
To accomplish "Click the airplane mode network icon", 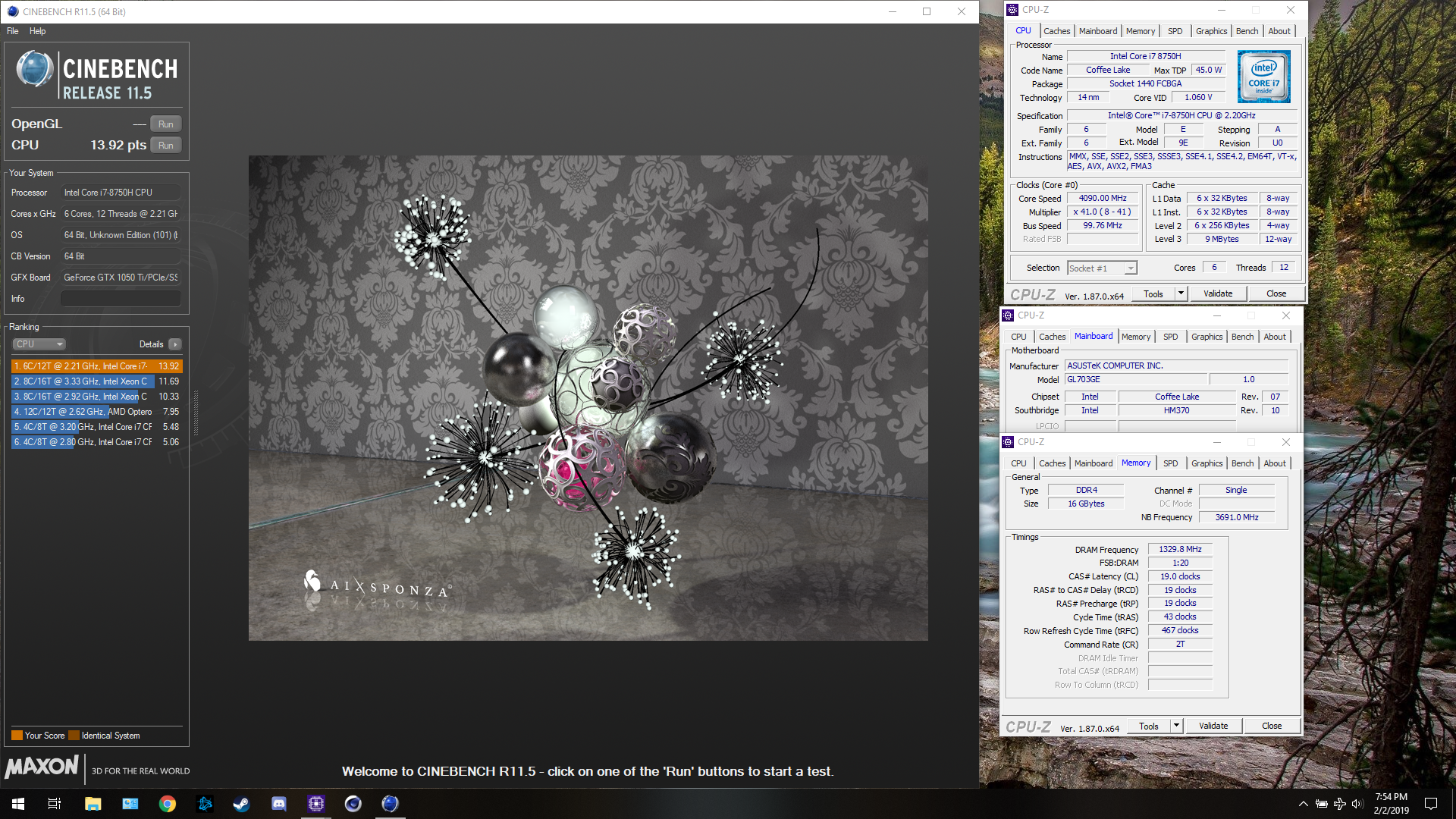I will (x=1339, y=804).
